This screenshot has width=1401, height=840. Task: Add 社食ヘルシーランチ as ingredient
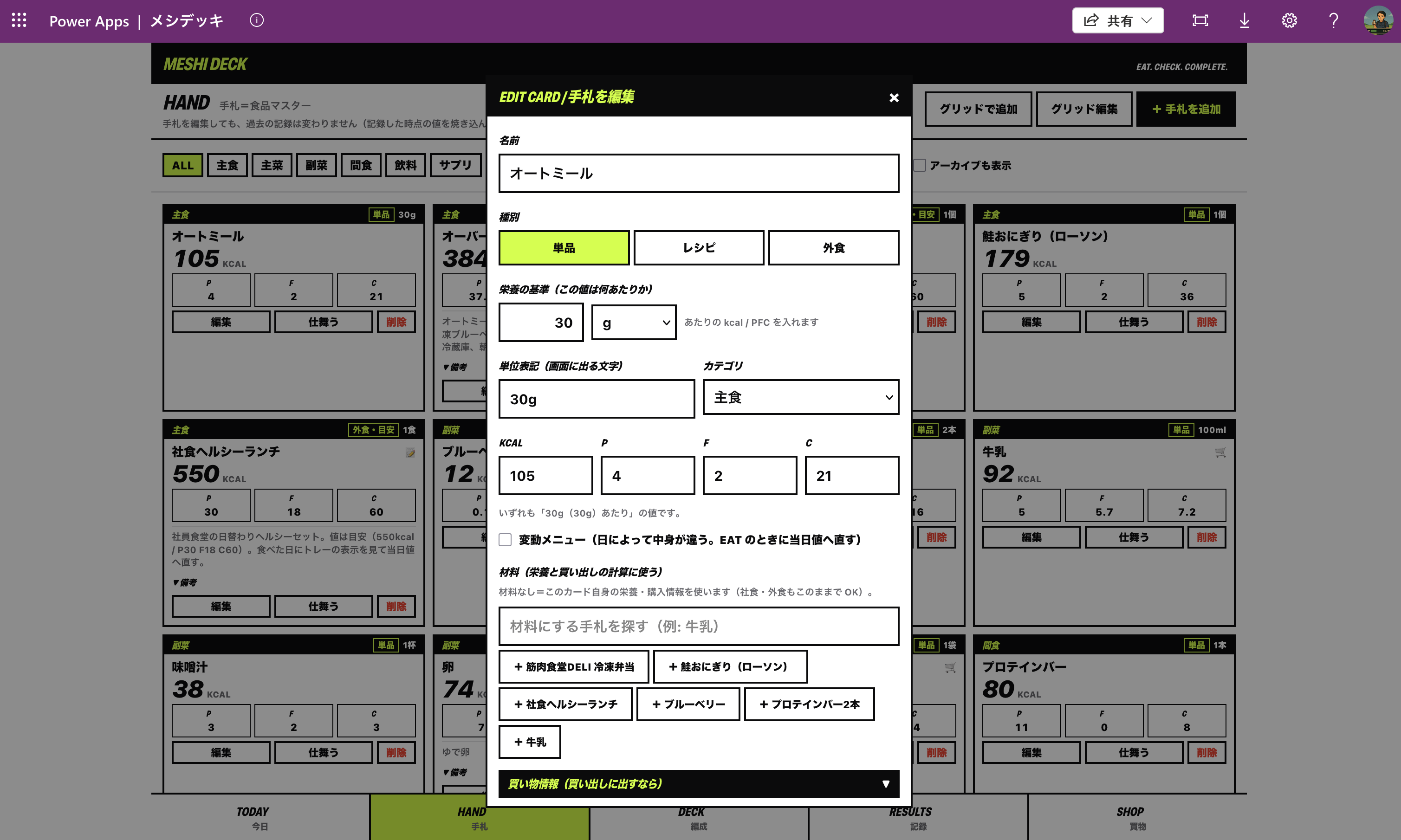point(565,704)
